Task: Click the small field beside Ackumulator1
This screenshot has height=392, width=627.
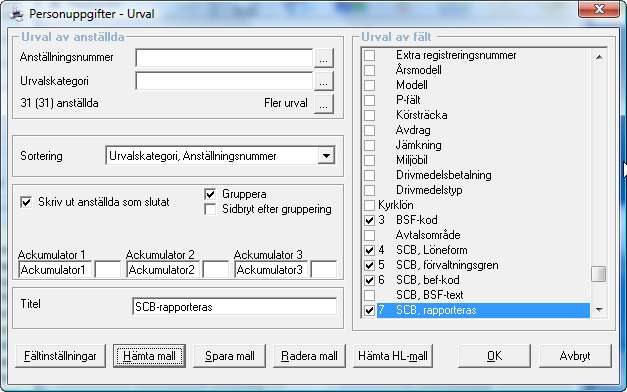Action: tap(108, 270)
